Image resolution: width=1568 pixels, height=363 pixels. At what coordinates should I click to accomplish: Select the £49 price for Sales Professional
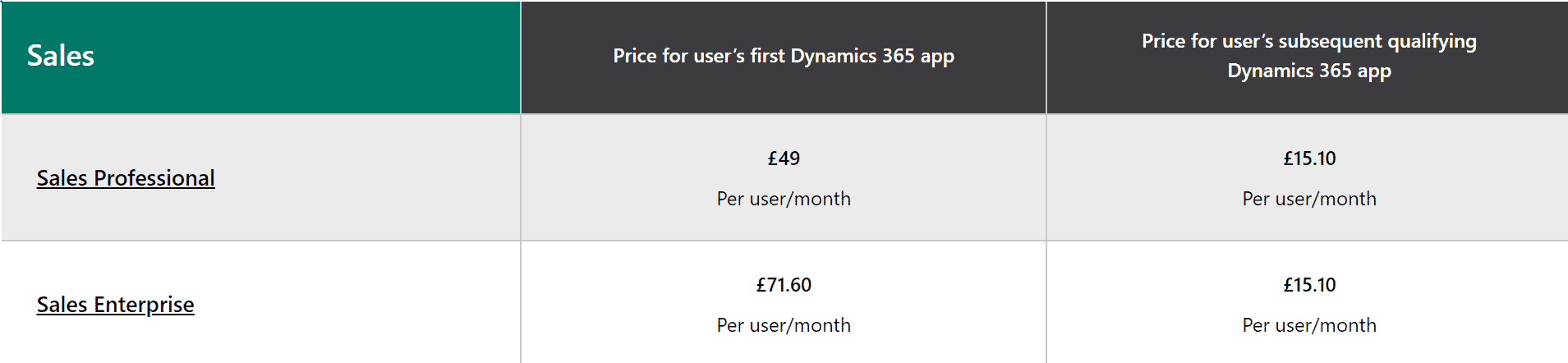coord(784,159)
